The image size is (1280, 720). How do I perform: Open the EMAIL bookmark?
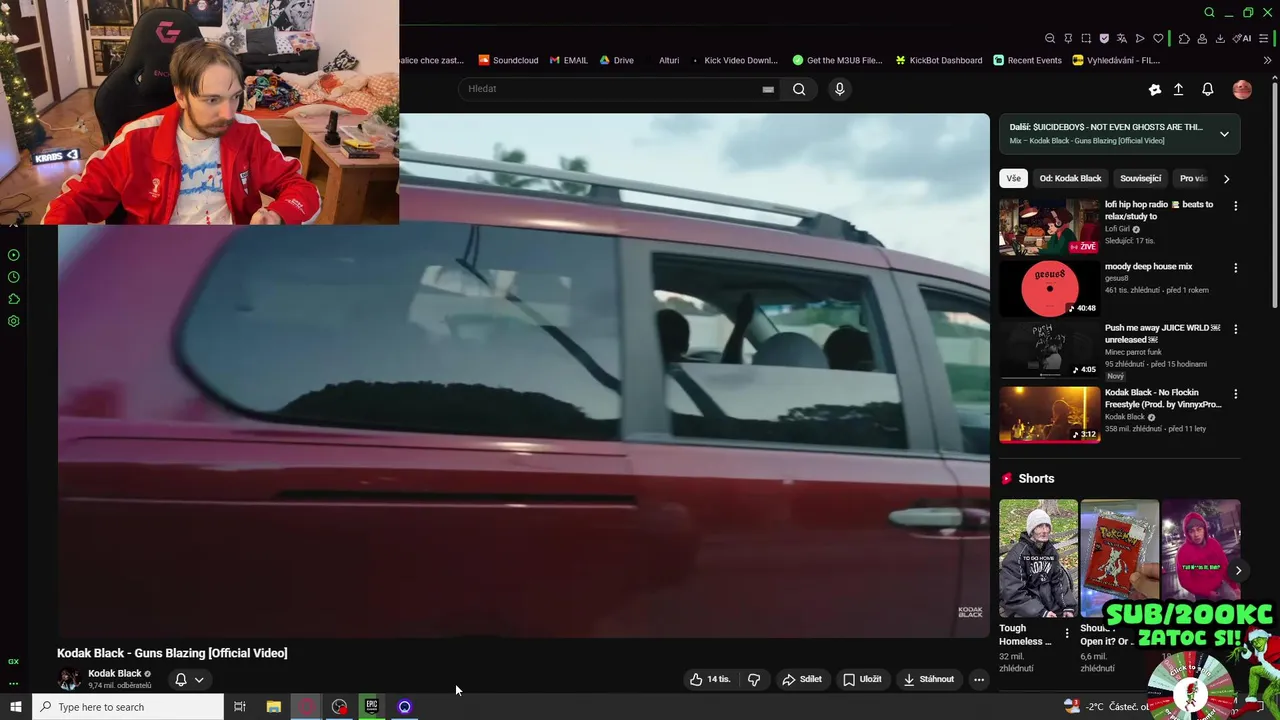point(569,60)
